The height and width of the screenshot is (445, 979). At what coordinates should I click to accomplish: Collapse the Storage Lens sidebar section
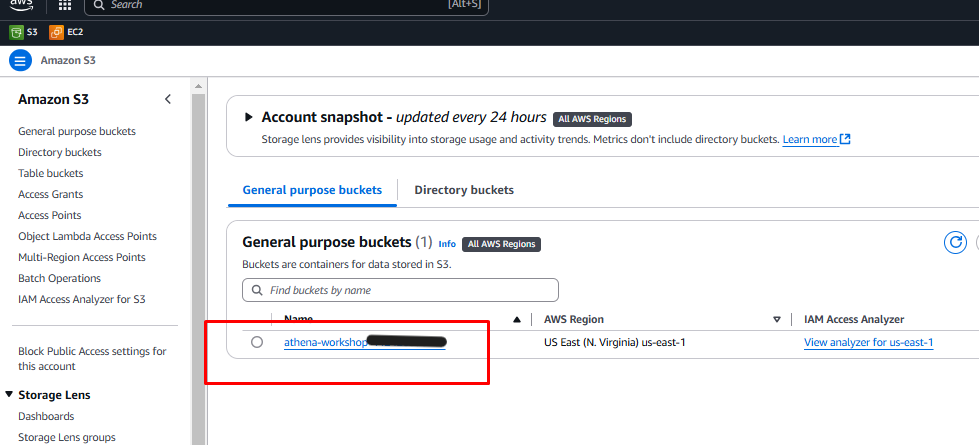[x=9, y=395]
